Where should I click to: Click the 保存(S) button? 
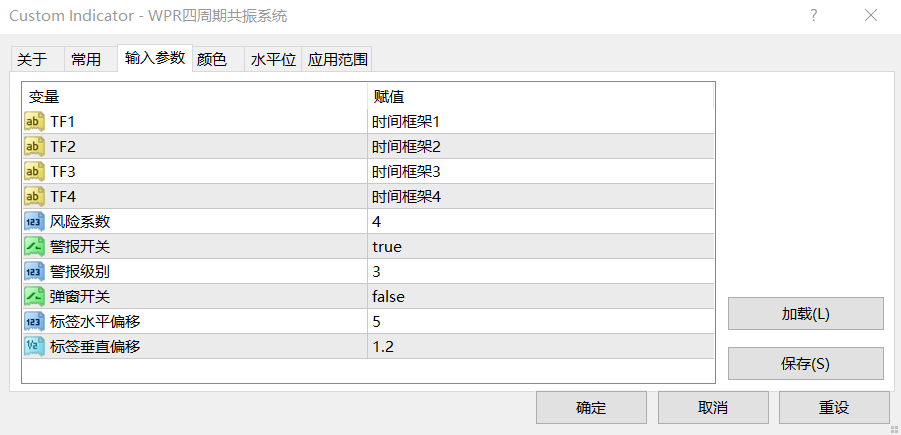coord(806,364)
